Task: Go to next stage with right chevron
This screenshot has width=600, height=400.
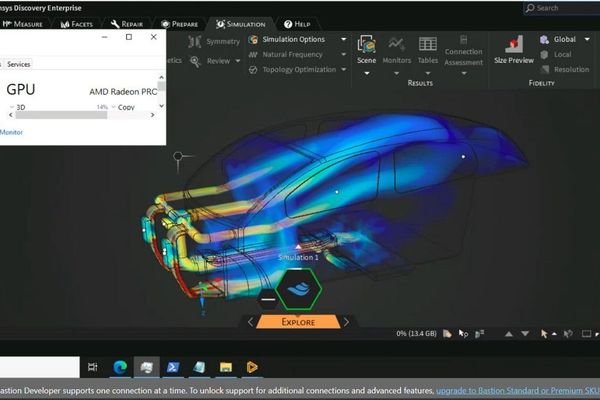Action: 346,322
